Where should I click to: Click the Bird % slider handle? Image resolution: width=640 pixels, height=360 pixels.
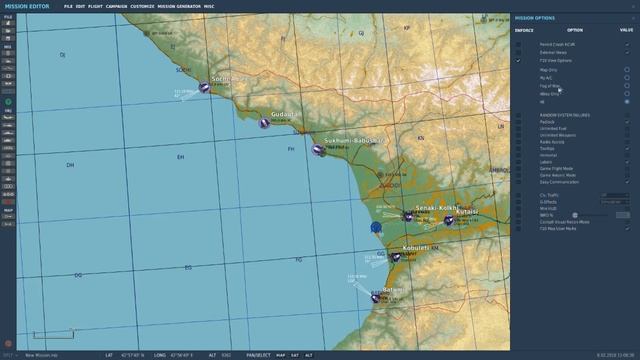[x=575, y=215]
